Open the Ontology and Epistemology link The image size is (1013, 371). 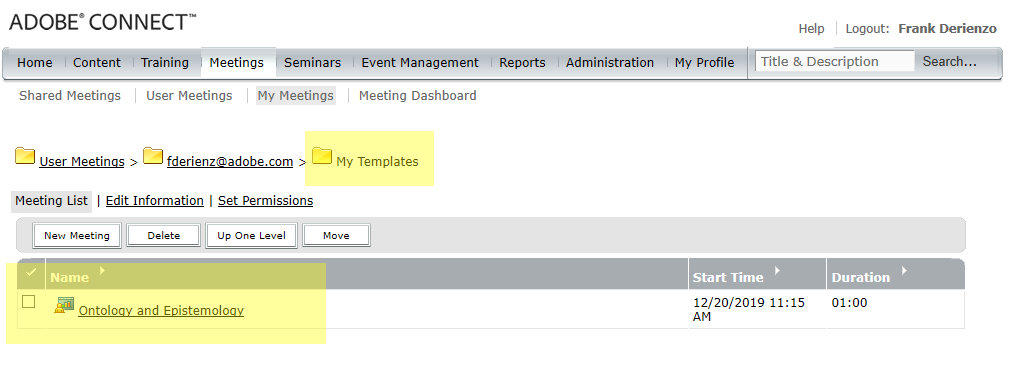(161, 311)
